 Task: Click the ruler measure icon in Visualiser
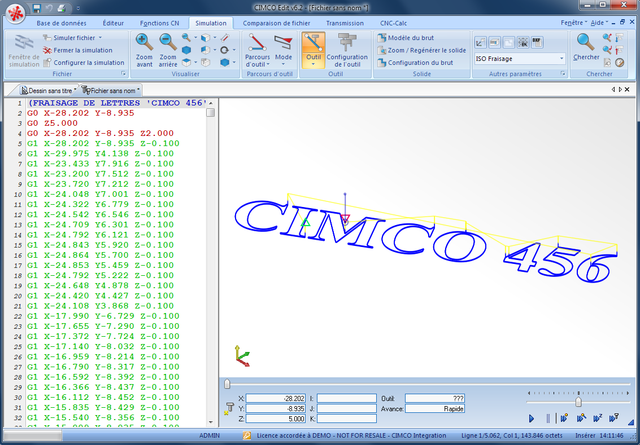pos(224,38)
